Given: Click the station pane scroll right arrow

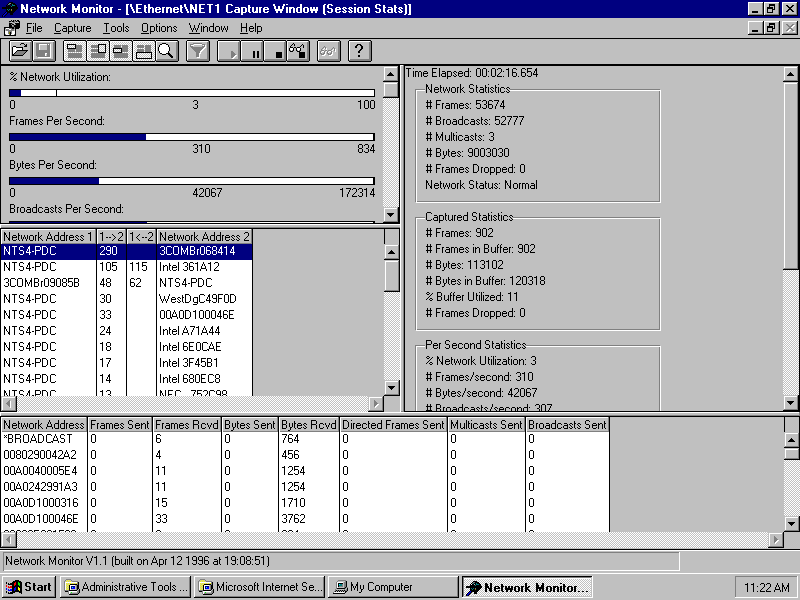Looking at the screenshot, I should 776,539.
